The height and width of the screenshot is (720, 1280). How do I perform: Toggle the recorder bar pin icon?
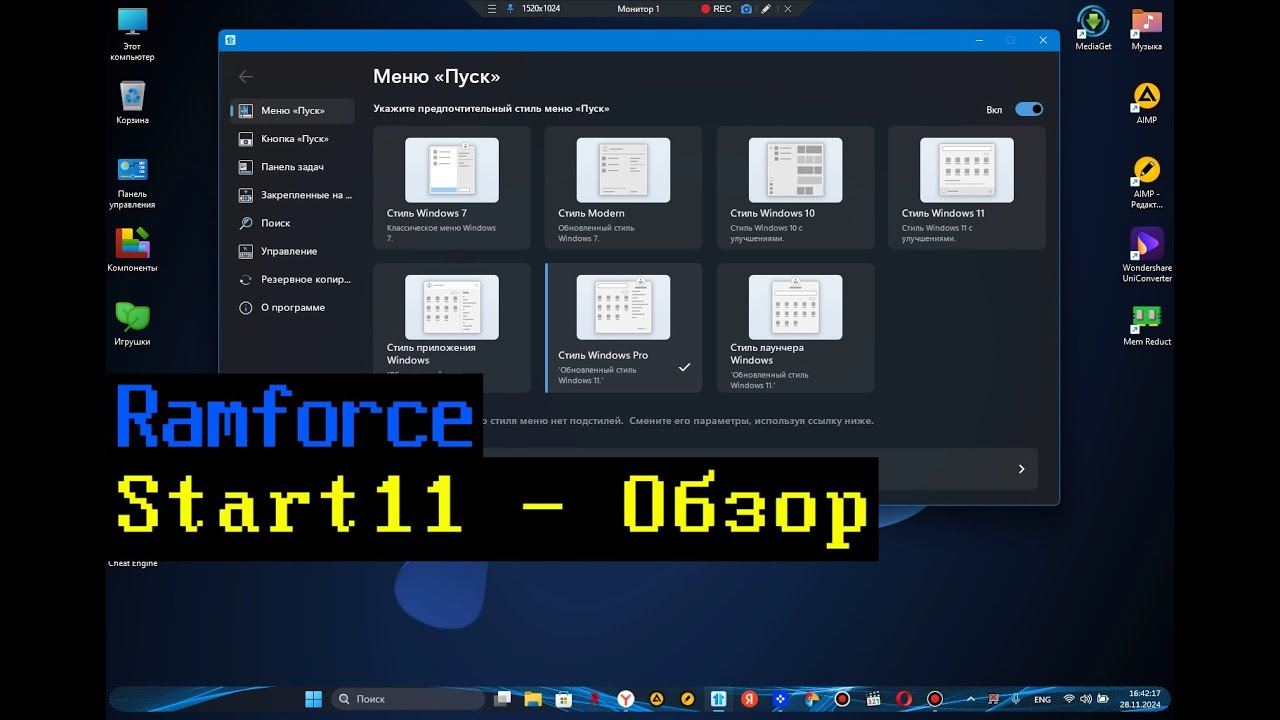pos(511,8)
